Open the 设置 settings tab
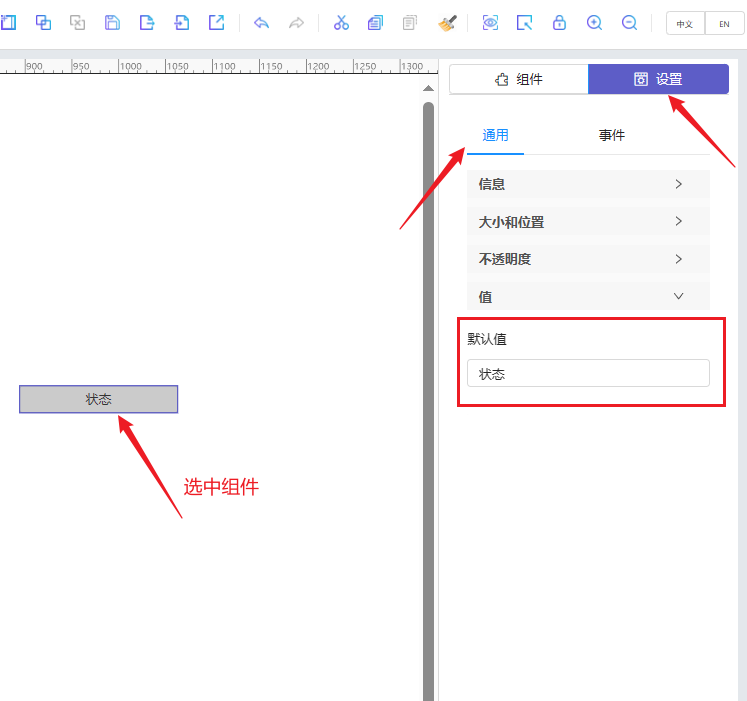This screenshot has width=747, height=701. point(658,79)
